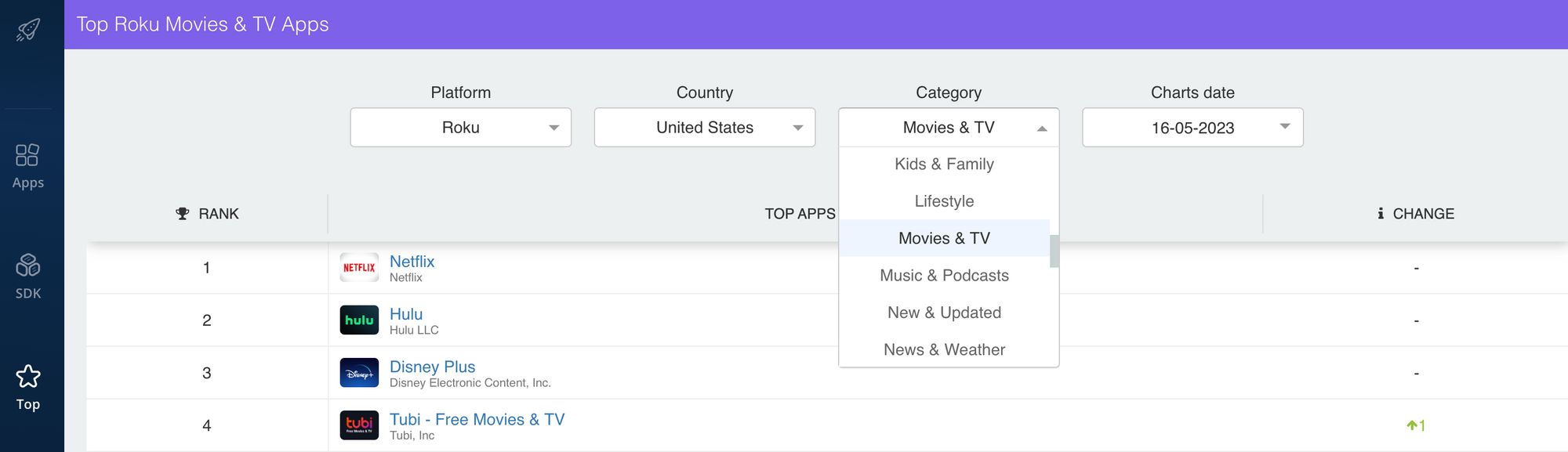
Task: Click the dash change cell in Netflix row
Action: [1416, 268]
